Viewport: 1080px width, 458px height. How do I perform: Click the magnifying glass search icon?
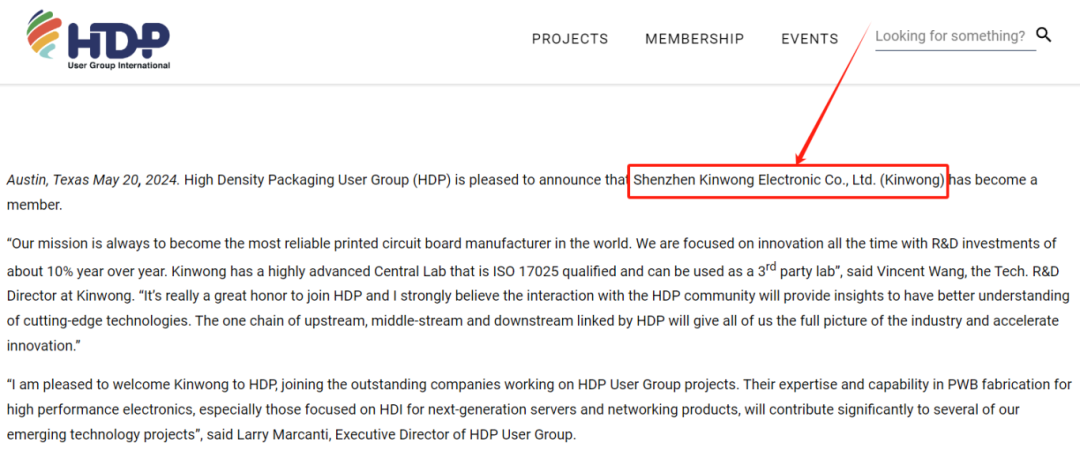(1044, 35)
